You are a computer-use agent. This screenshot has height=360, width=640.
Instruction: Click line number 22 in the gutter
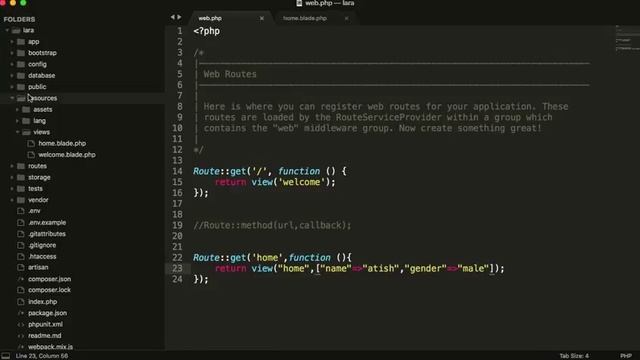(177, 258)
